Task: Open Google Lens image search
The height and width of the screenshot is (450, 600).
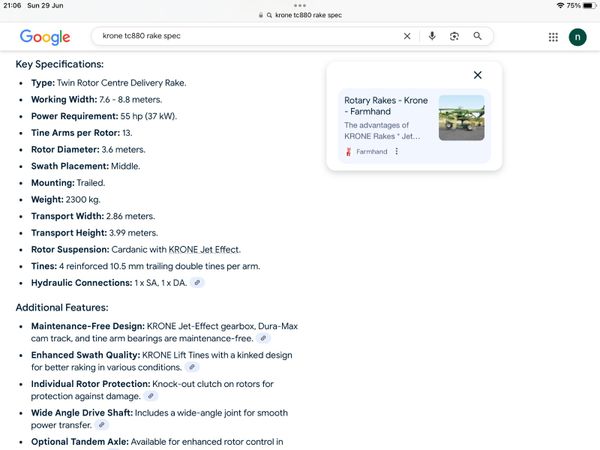Action: click(454, 36)
